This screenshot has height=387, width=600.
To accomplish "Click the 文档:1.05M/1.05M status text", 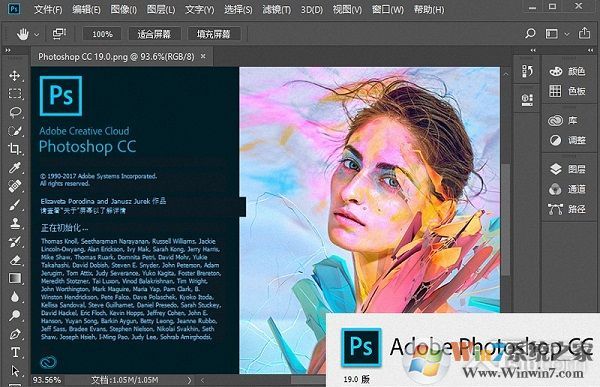I will (125, 380).
